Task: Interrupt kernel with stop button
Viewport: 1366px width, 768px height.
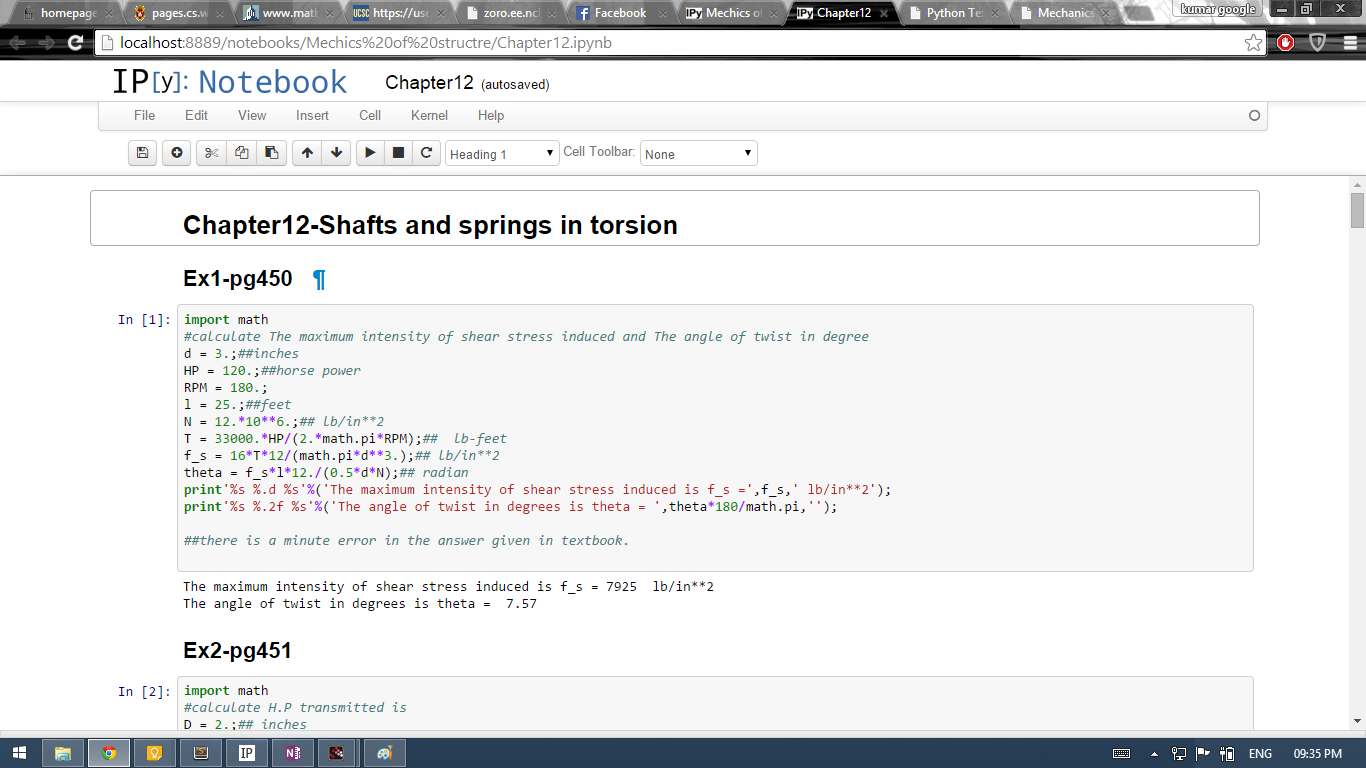Action: click(398, 153)
